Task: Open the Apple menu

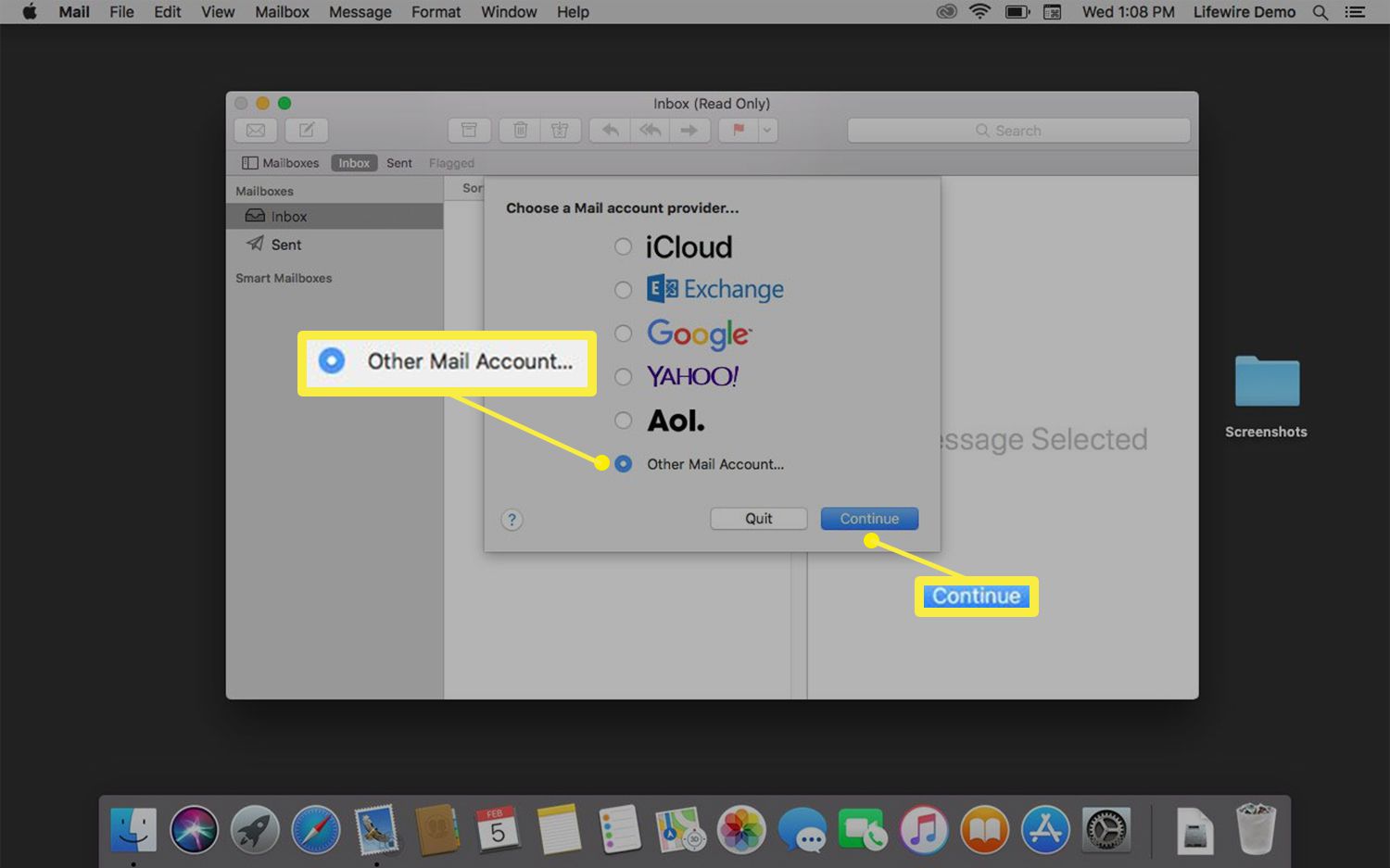Action: 29,12
